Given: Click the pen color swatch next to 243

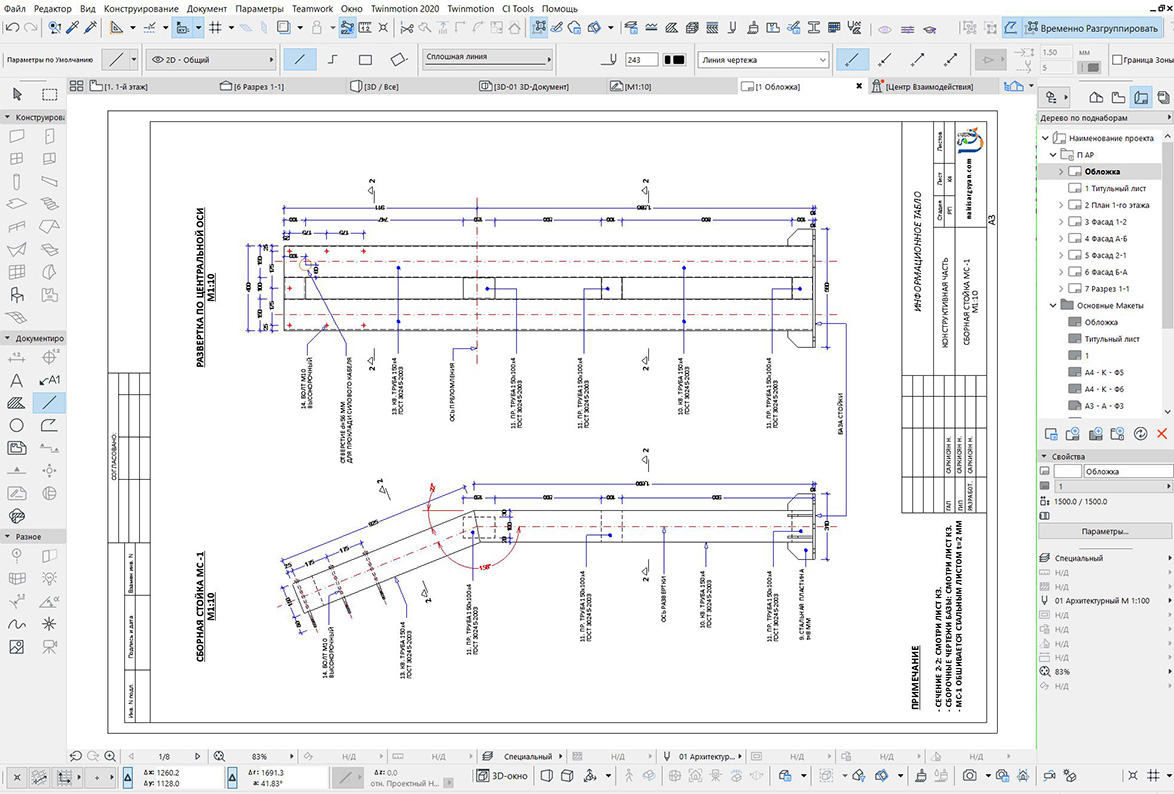Looking at the screenshot, I should (x=675, y=59).
